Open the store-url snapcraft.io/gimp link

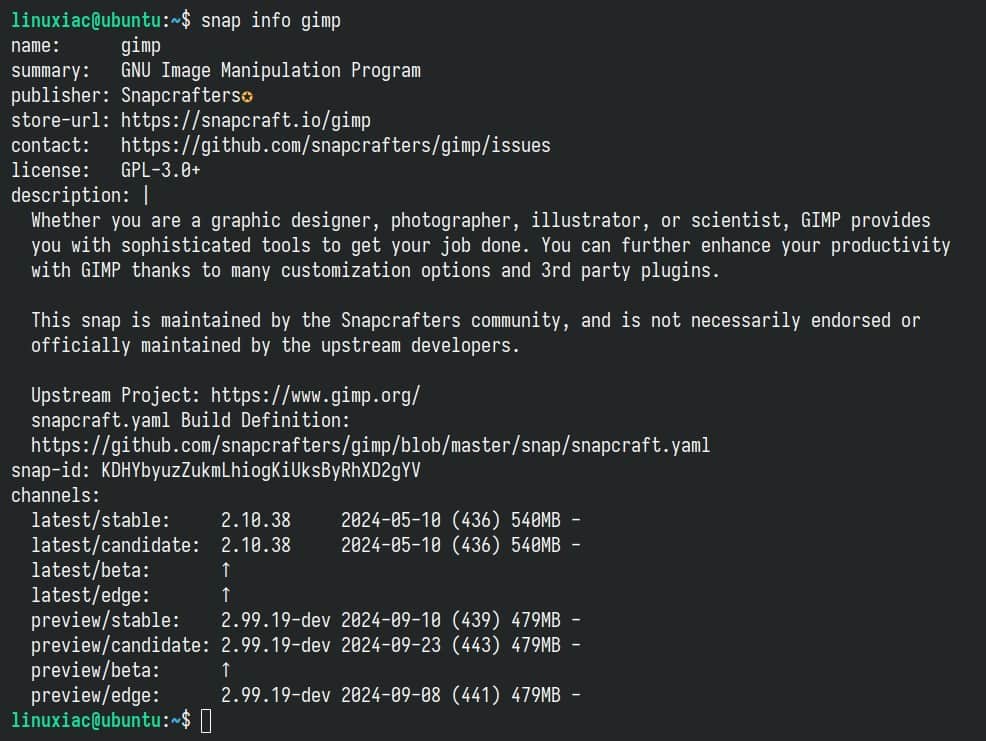(246, 120)
